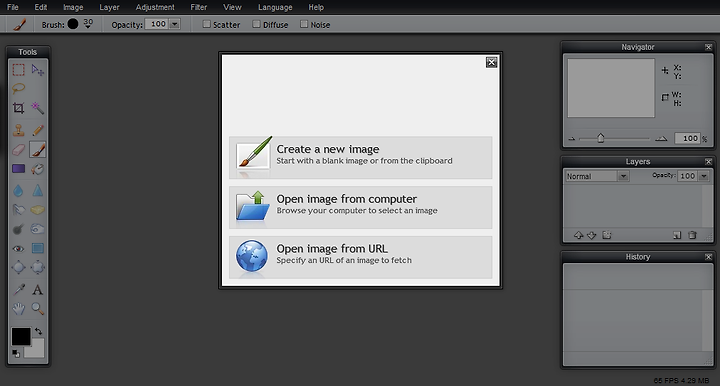Open the Brush size picker arrow
The image size is (720, 386).
[88, 27]
